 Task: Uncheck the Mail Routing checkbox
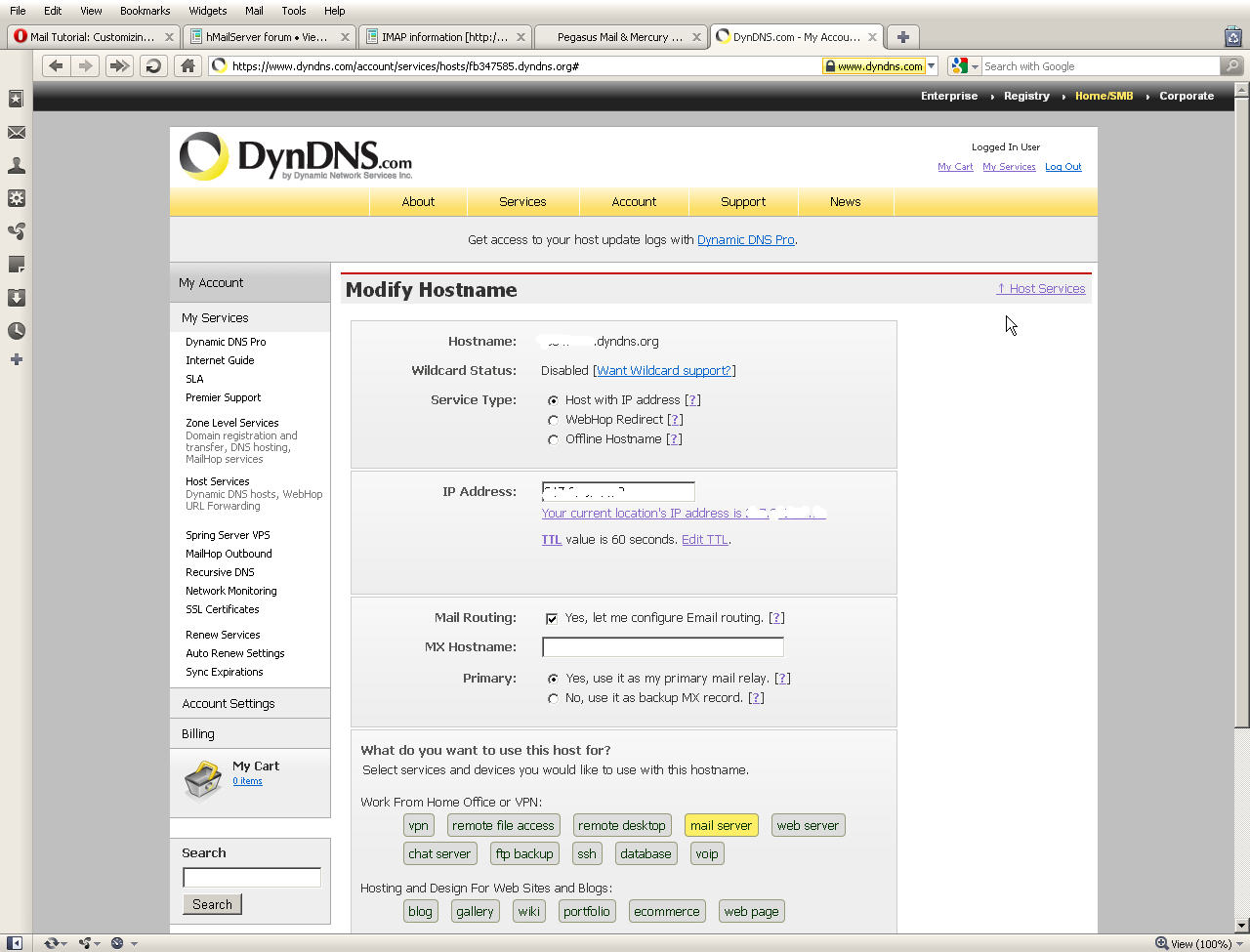[552, 618]
